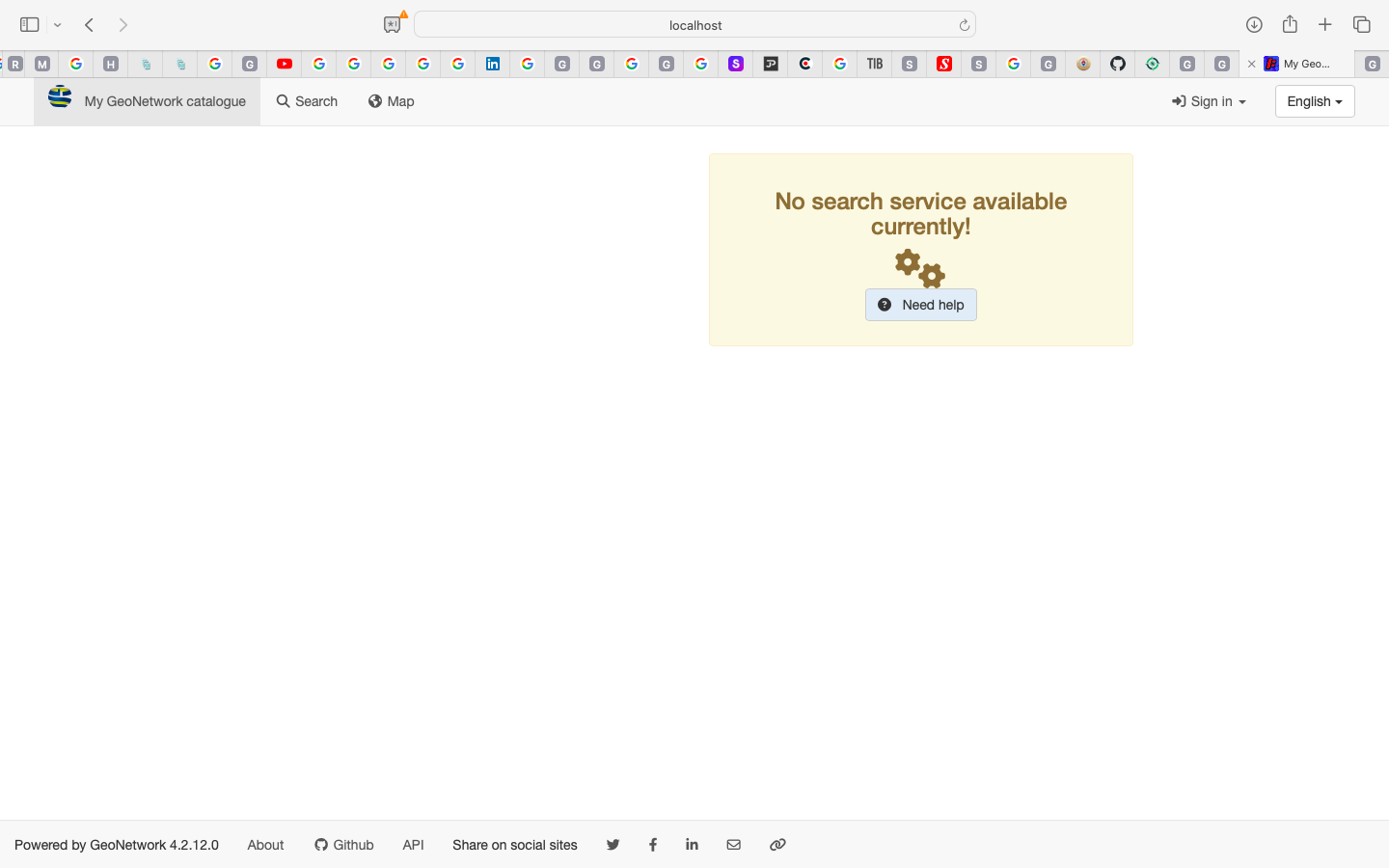Screen dimensions: 1389x868
Task: Click the localhost address bar
Action: pos(694,25)
